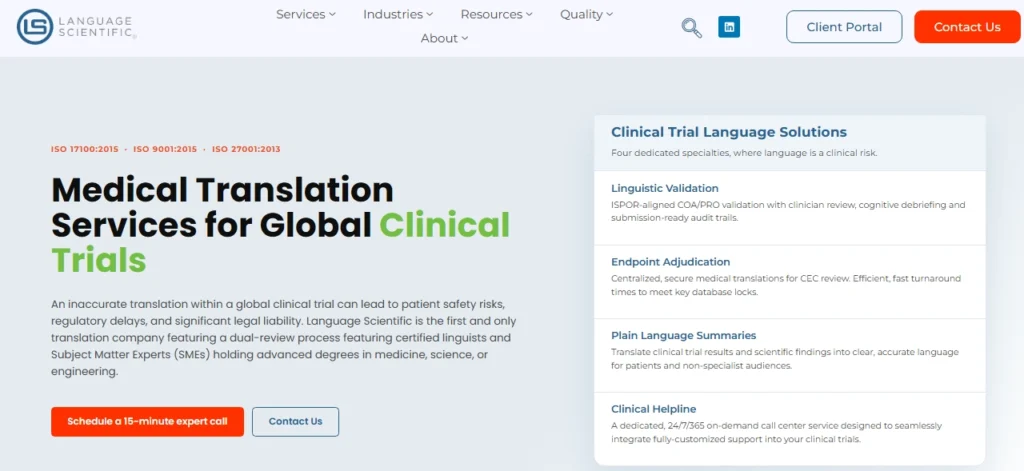
Task: Open the Endpoint Adjudication link
Action: (x=671, y=262)
